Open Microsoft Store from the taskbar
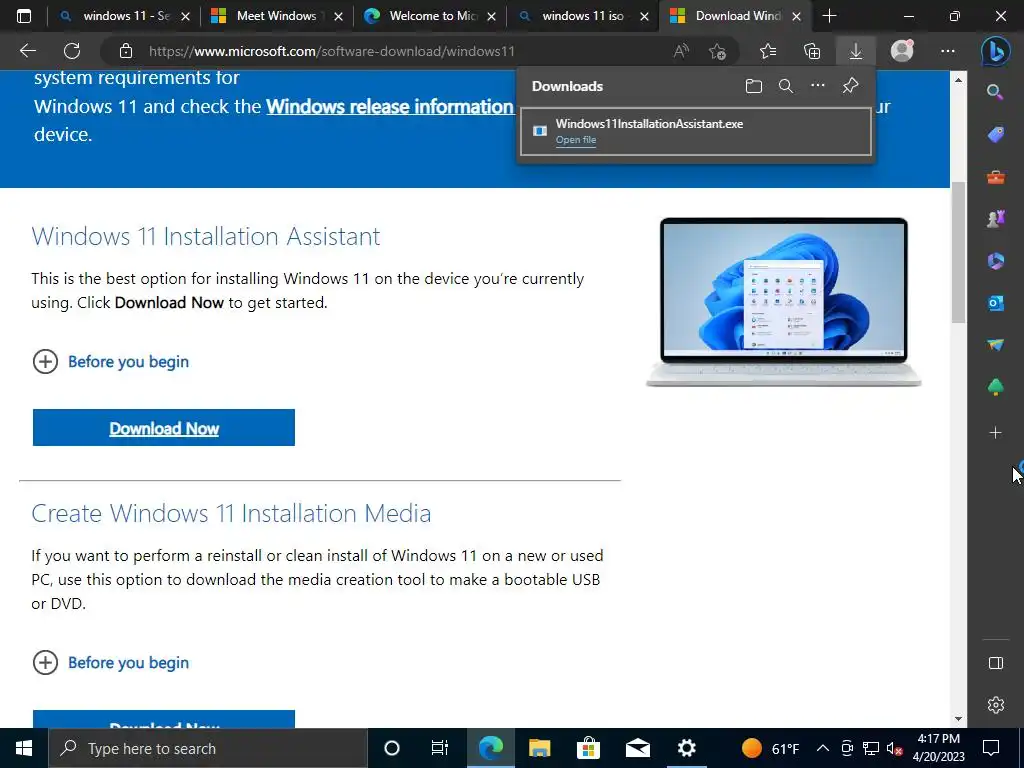 click(588, 748)
